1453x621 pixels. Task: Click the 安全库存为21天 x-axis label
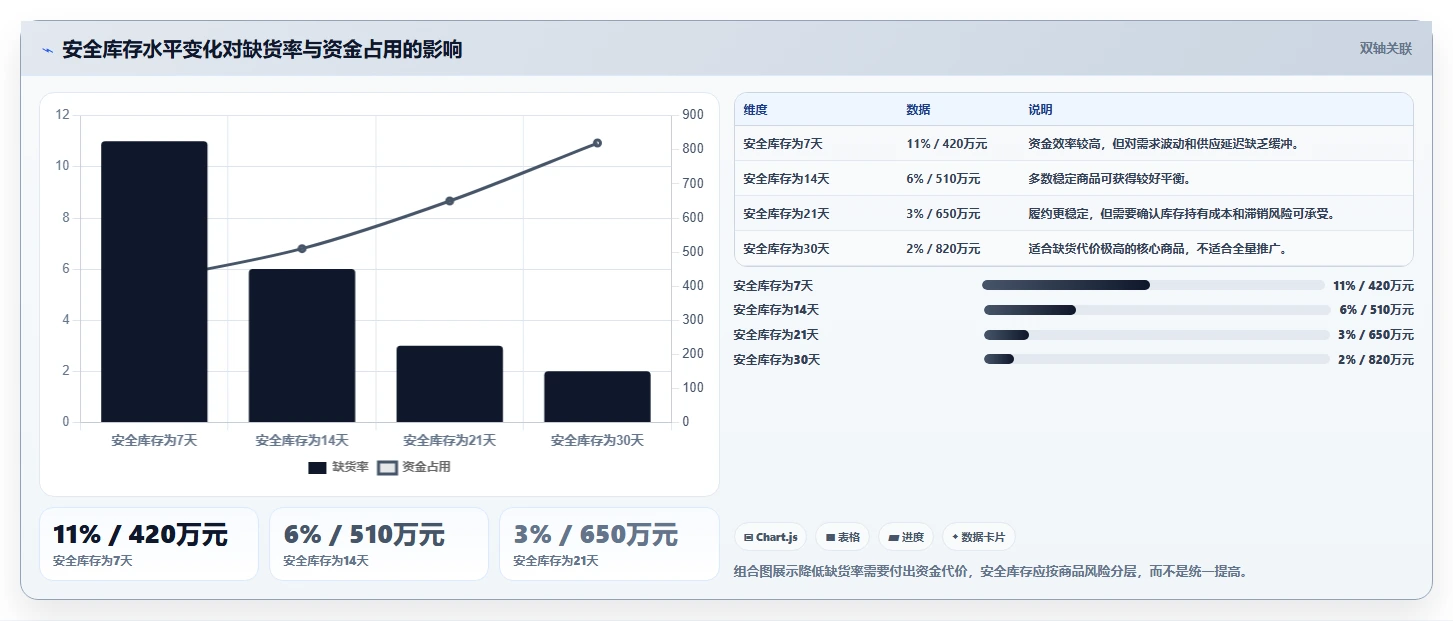point(450,440)
